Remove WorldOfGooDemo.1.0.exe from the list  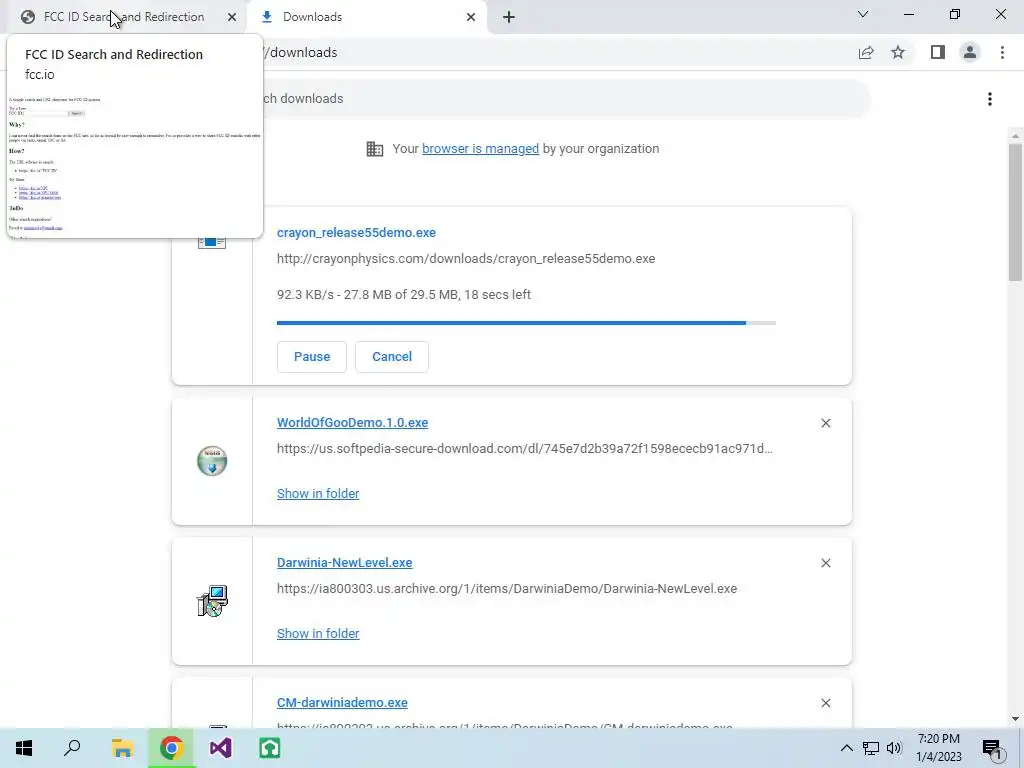825,423
